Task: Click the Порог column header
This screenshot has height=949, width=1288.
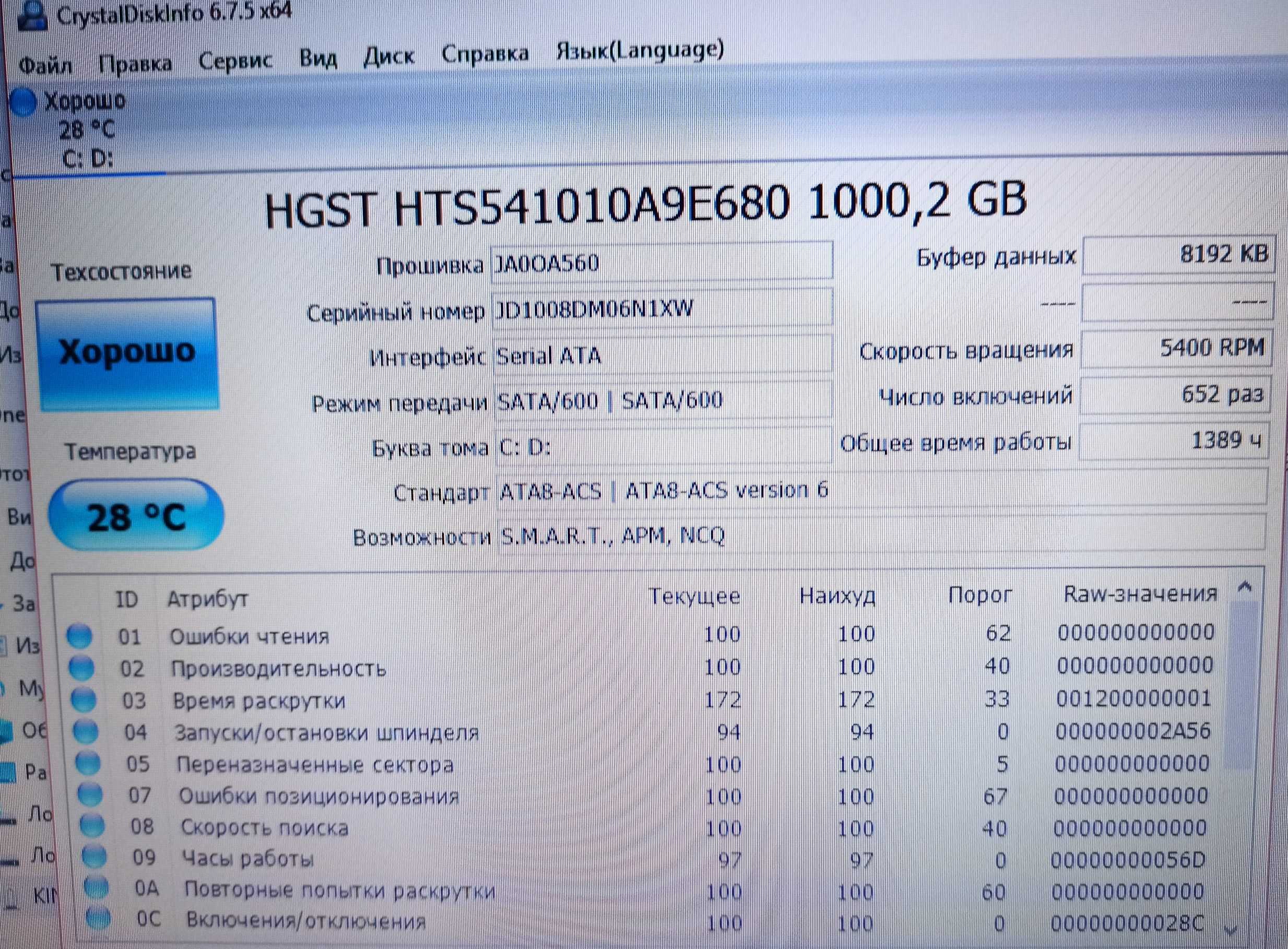Action: tap(980, 595)
